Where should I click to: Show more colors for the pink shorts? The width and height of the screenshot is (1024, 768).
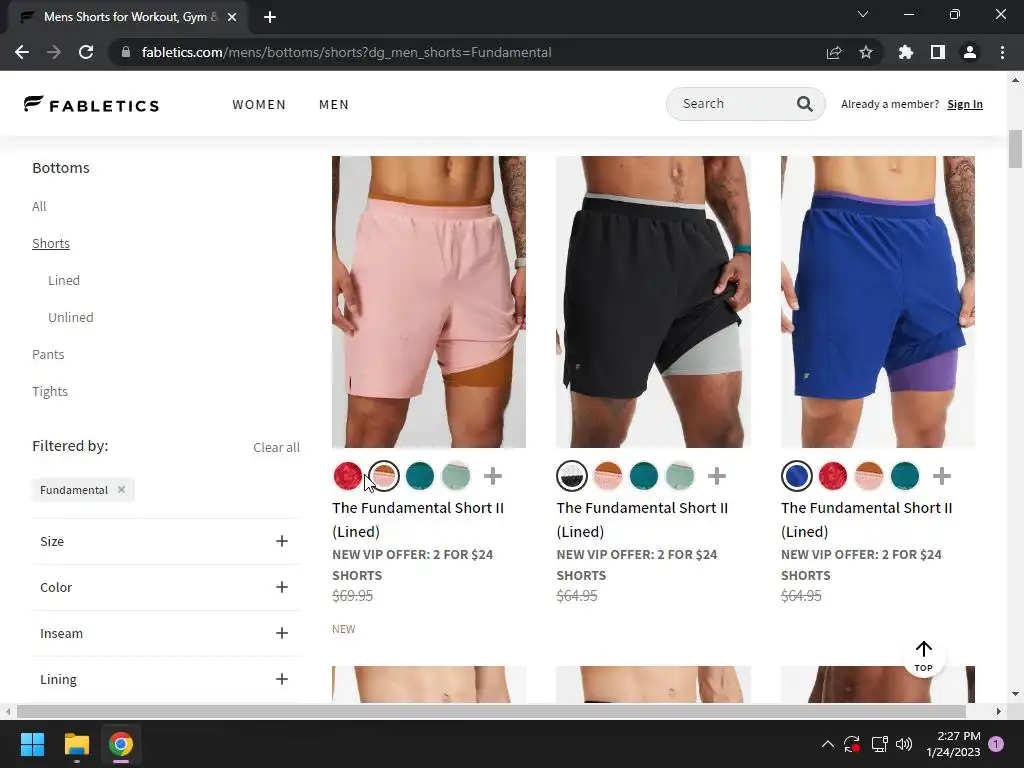coord(492,476)
